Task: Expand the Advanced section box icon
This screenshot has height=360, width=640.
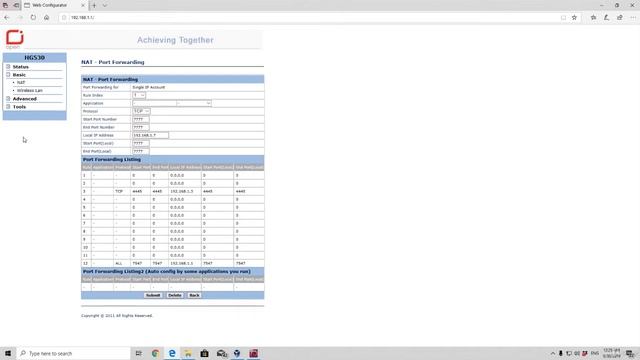Action: click(8, 98)
